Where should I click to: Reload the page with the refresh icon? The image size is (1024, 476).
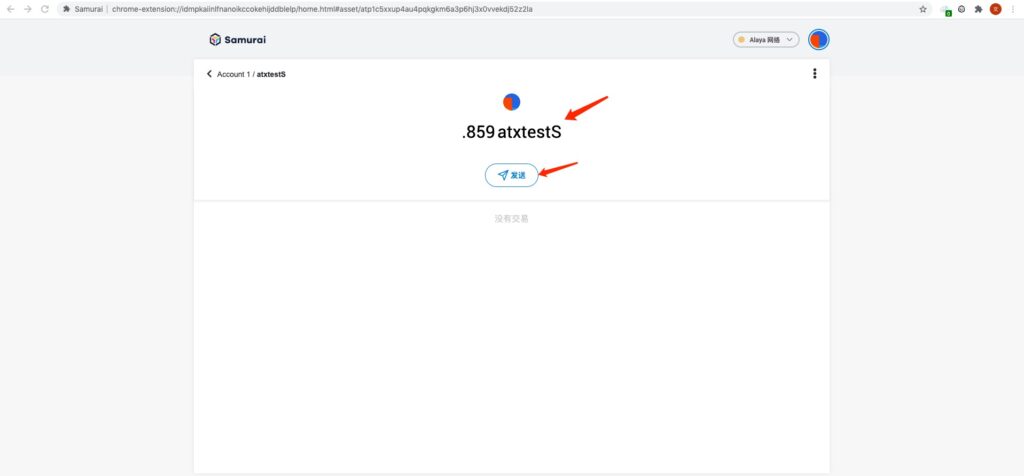(x=44, y=9)
